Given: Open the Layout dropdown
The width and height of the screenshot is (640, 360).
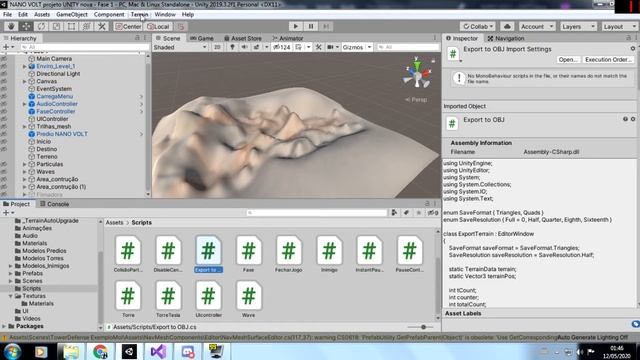Looking at the screenshot, I should pos(618,27).
